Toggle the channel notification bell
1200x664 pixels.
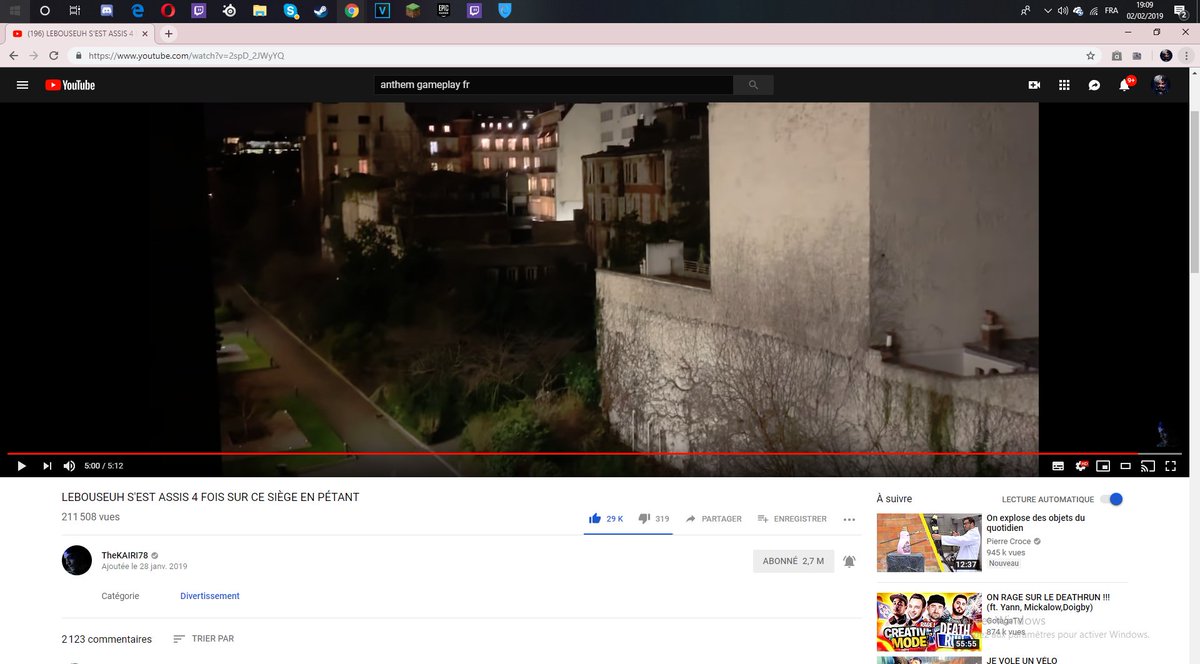click(849, 561)
